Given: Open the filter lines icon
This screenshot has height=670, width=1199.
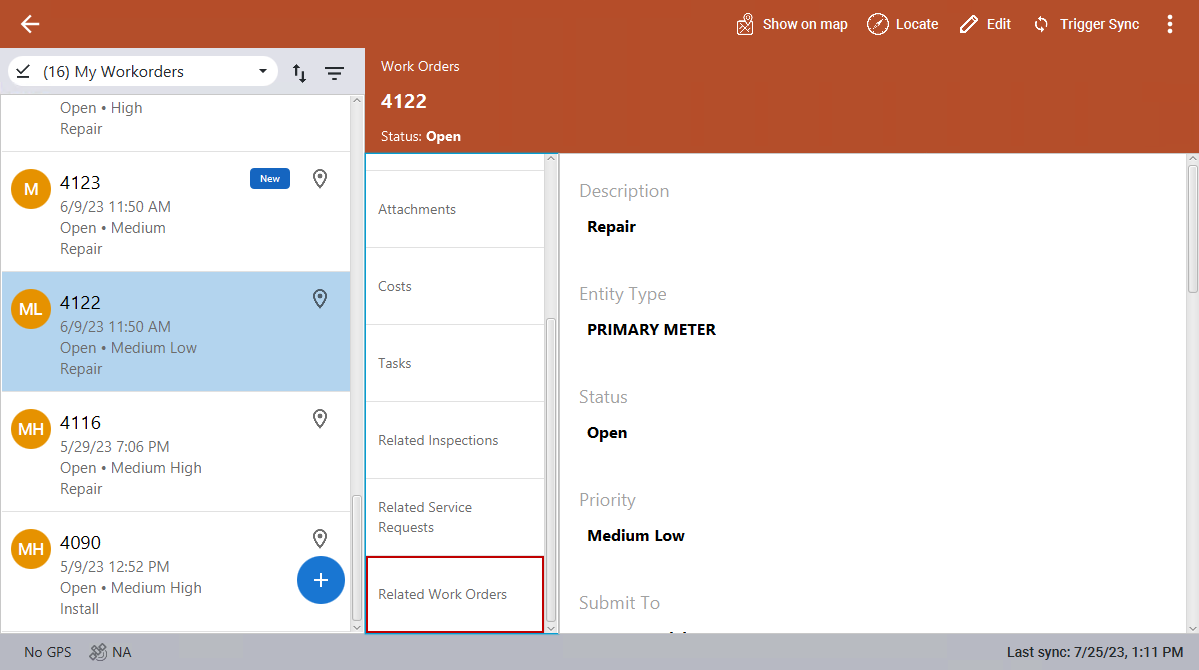Looking at the screenshot, I should click(334, 73).
